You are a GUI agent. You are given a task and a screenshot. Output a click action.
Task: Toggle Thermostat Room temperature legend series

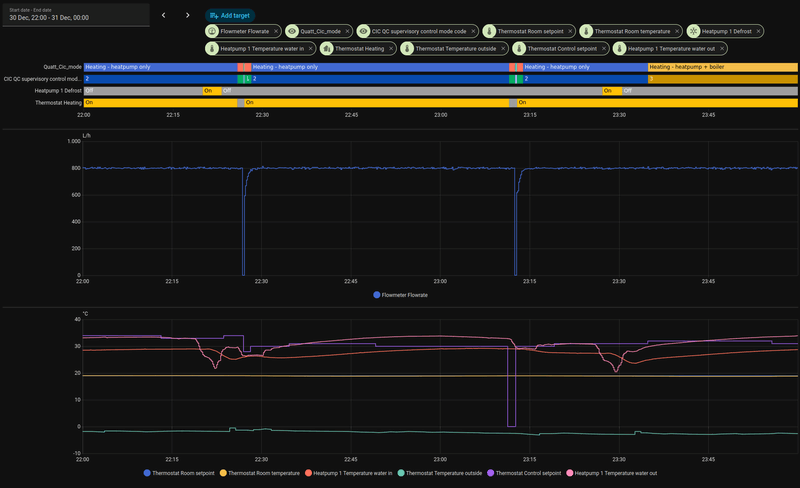coord(260,473)
